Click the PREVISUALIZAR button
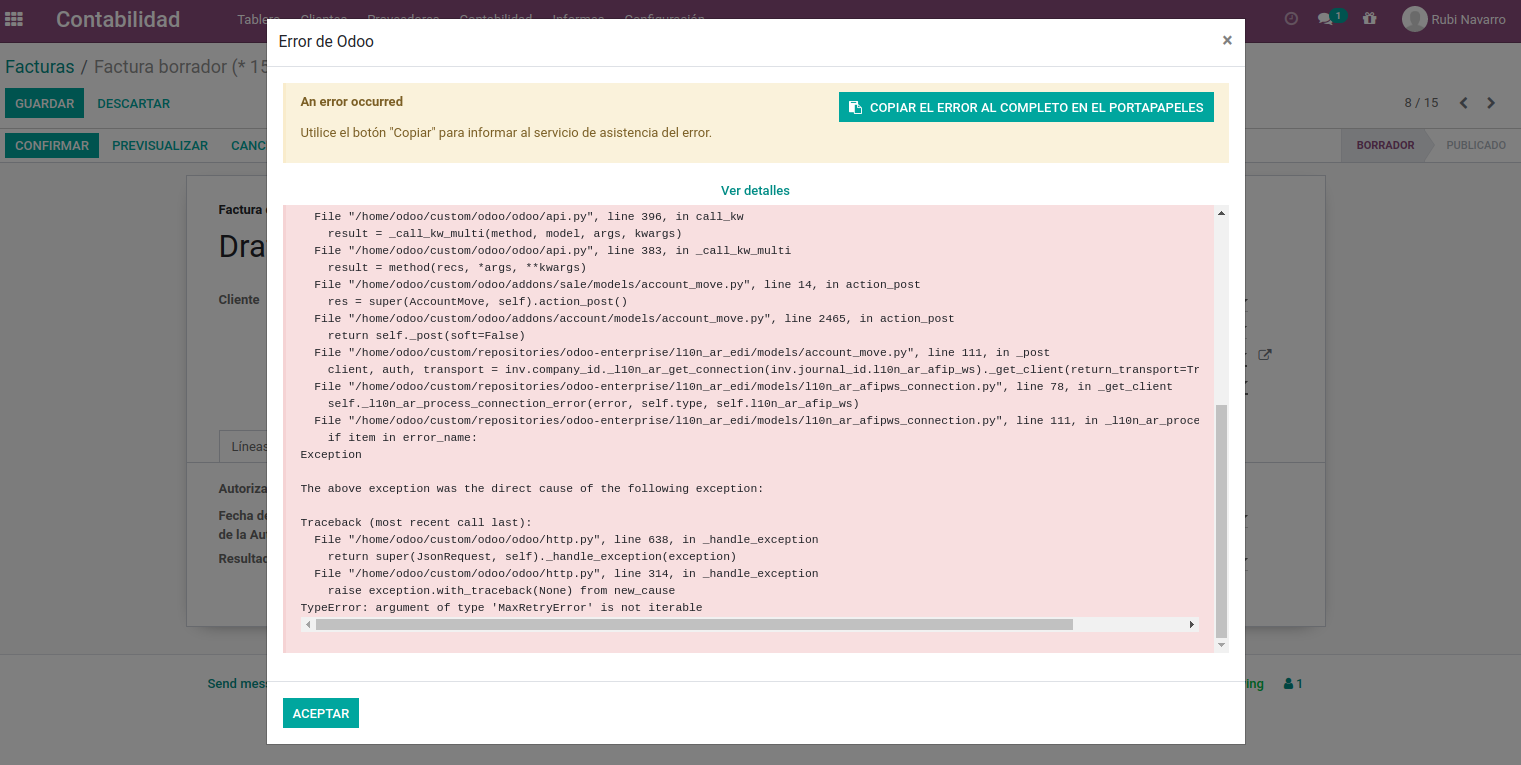The width and height of the screenshot is (1521, 765). (x=160, y=146)
